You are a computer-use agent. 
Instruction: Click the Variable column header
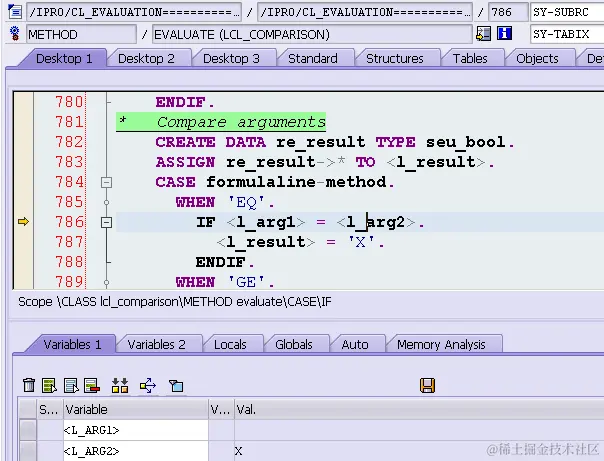[x=136, y=409]
